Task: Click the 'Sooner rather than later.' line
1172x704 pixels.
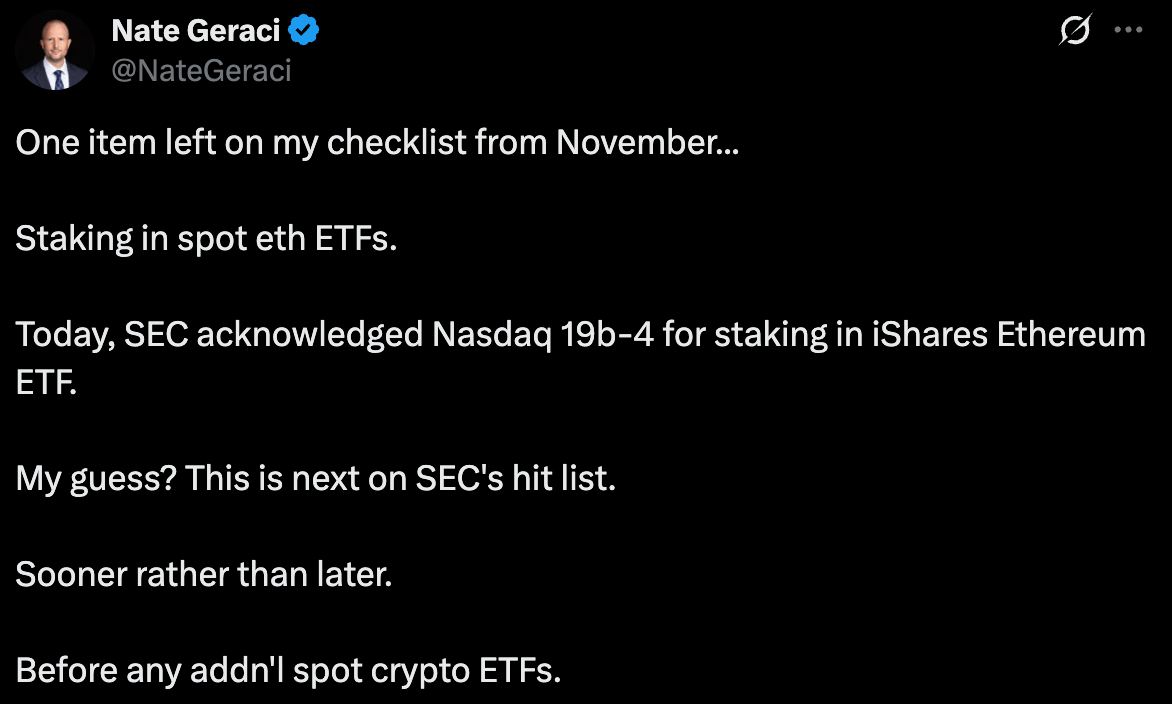Action: (x=203, y=574)
